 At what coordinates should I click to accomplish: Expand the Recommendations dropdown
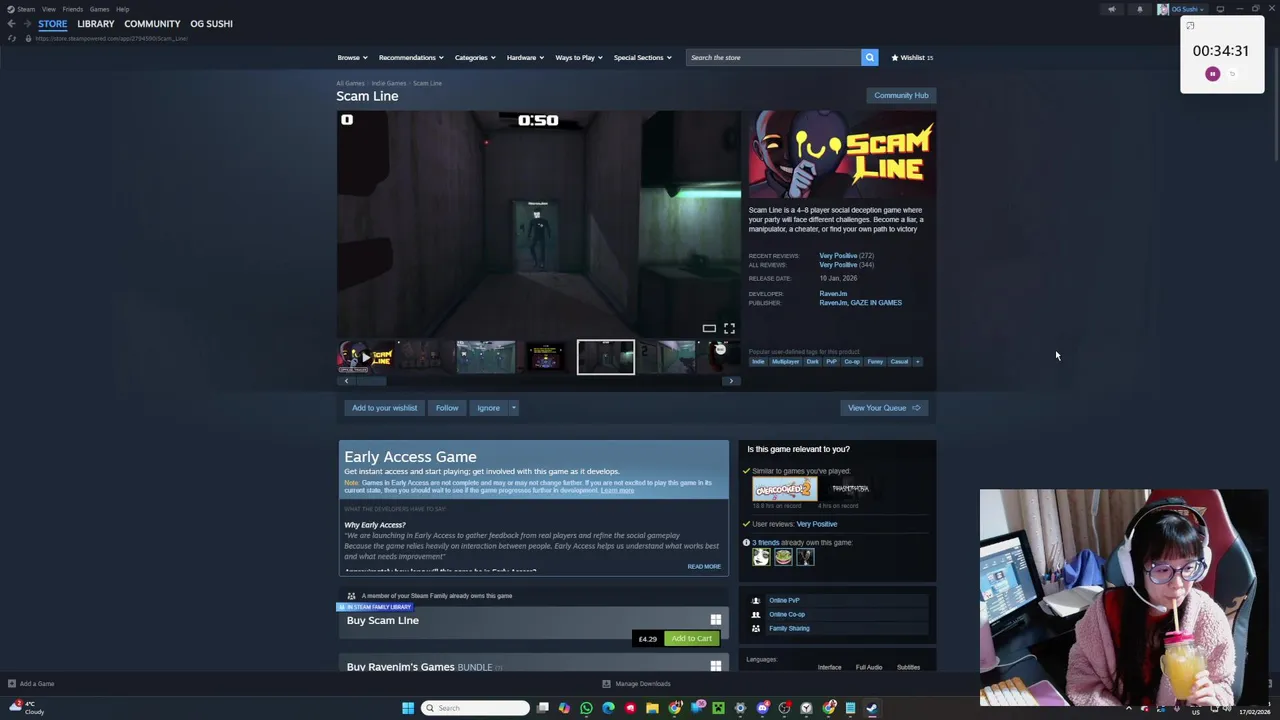click(411, 57)
